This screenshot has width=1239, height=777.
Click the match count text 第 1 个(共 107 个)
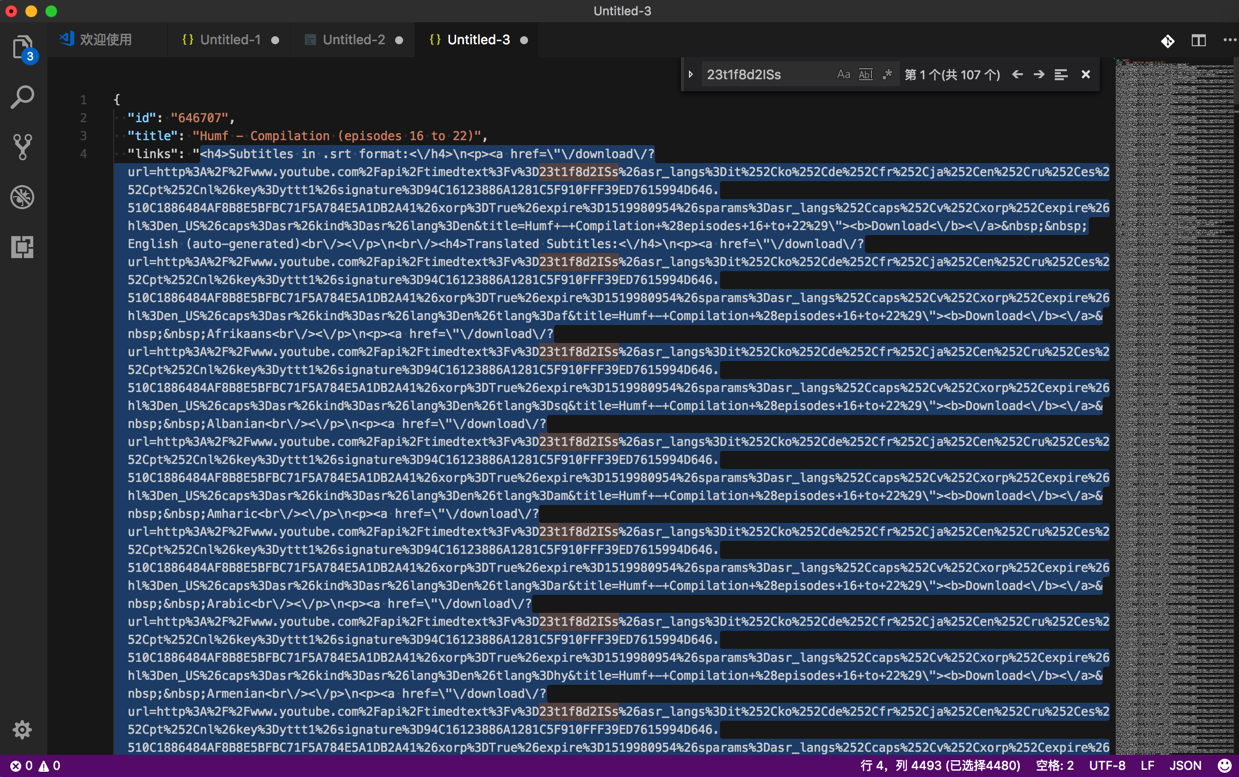[x=952, y=75]
